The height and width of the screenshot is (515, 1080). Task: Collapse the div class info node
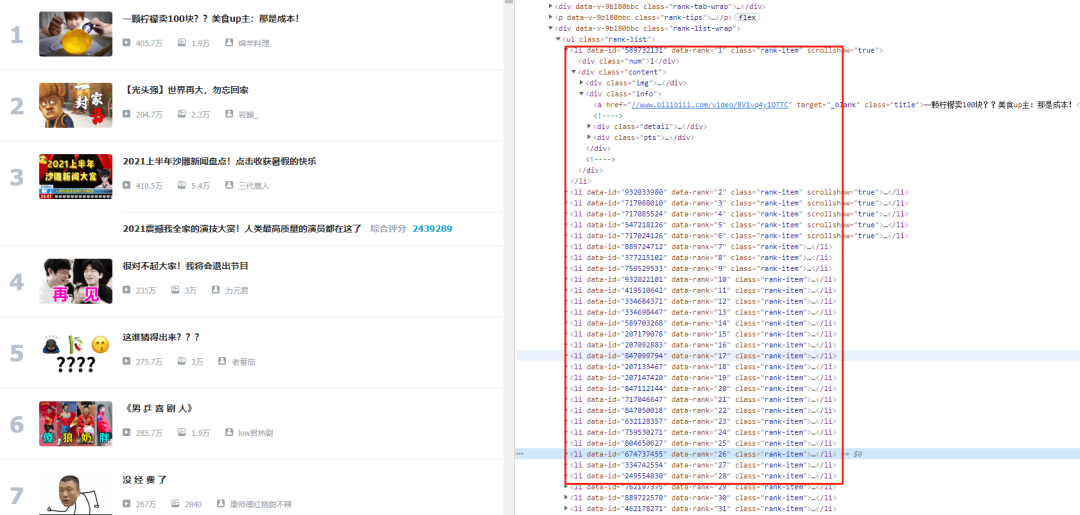tap(581, 94)
